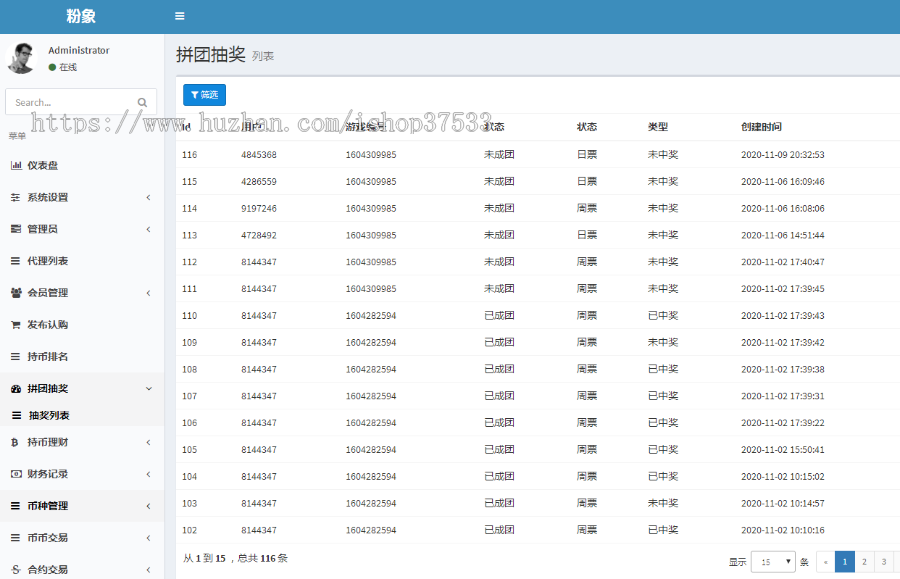Click the 币币交易 bars icon
Image resolution: width=900 pixels, height=579 pixels.
click(15, 538)
